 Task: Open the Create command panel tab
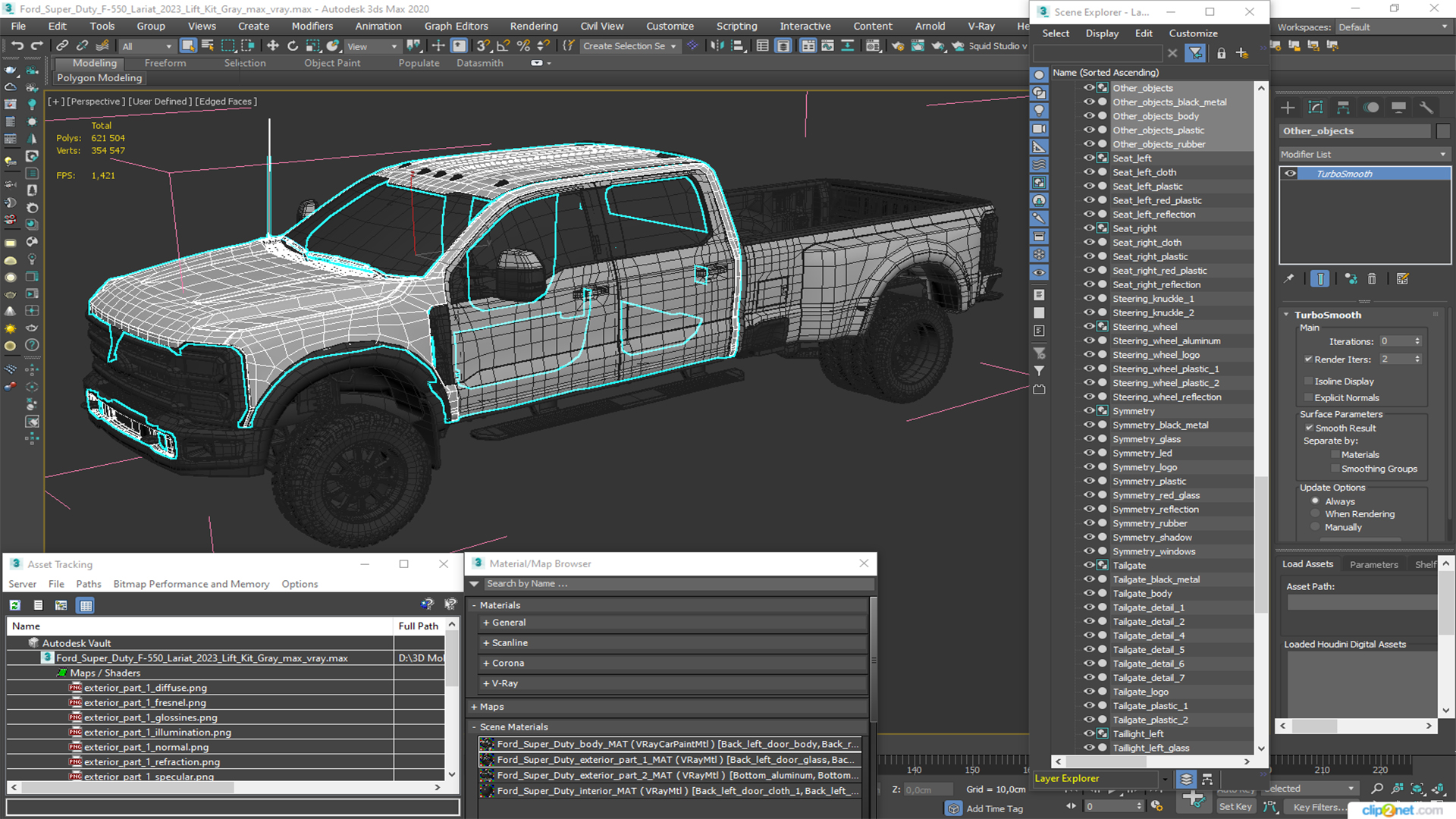pyautogui.click(x=1288, y=108)
